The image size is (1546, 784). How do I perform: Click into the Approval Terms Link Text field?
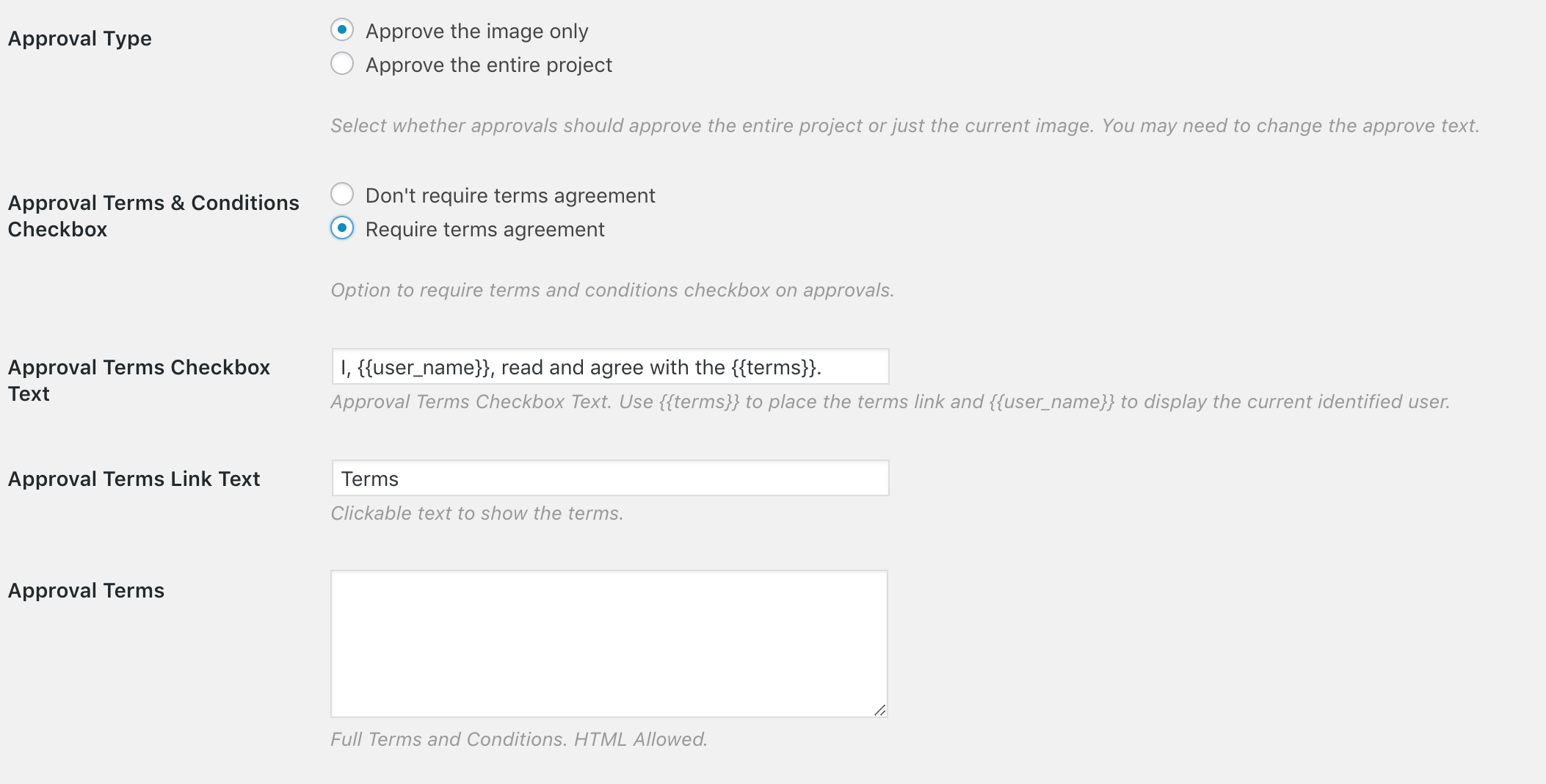[609, 479]
